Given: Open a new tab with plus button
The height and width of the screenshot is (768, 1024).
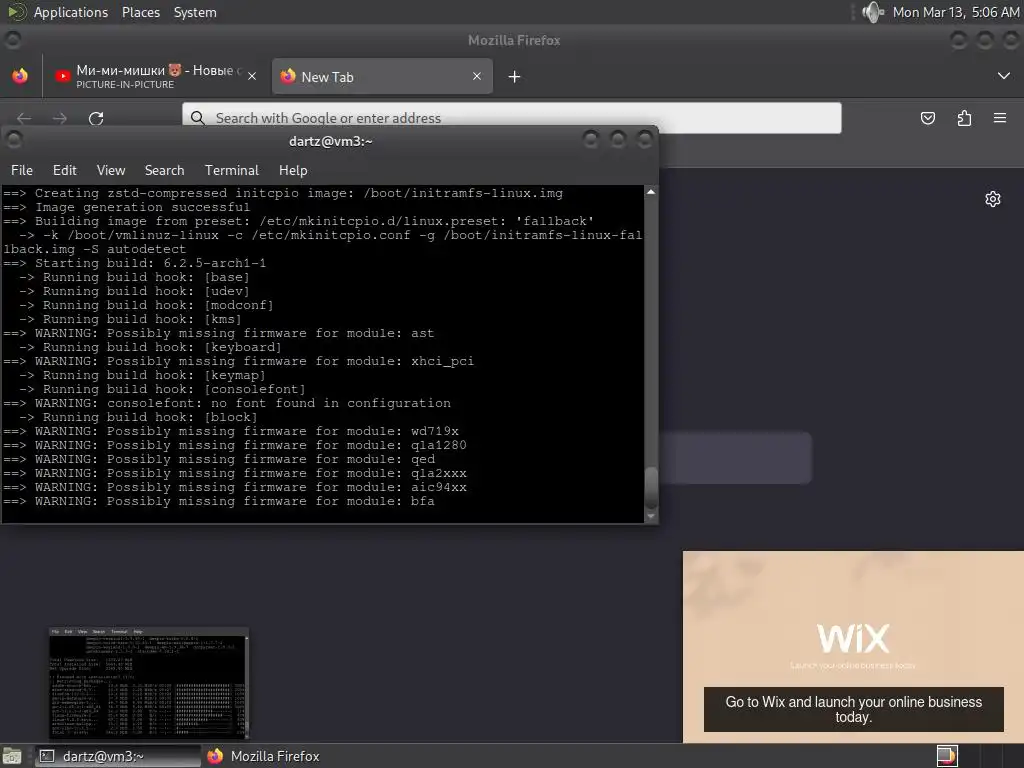Looking at the screenshot, I should tap(514, 77).
